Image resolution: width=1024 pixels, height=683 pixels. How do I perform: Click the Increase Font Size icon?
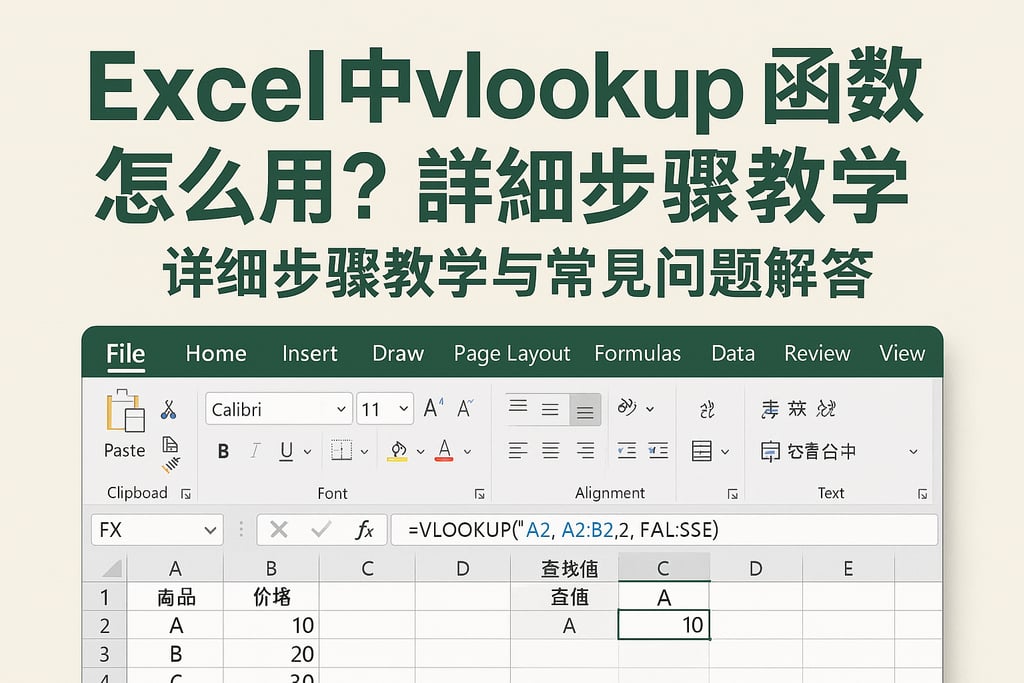point(432,407)
